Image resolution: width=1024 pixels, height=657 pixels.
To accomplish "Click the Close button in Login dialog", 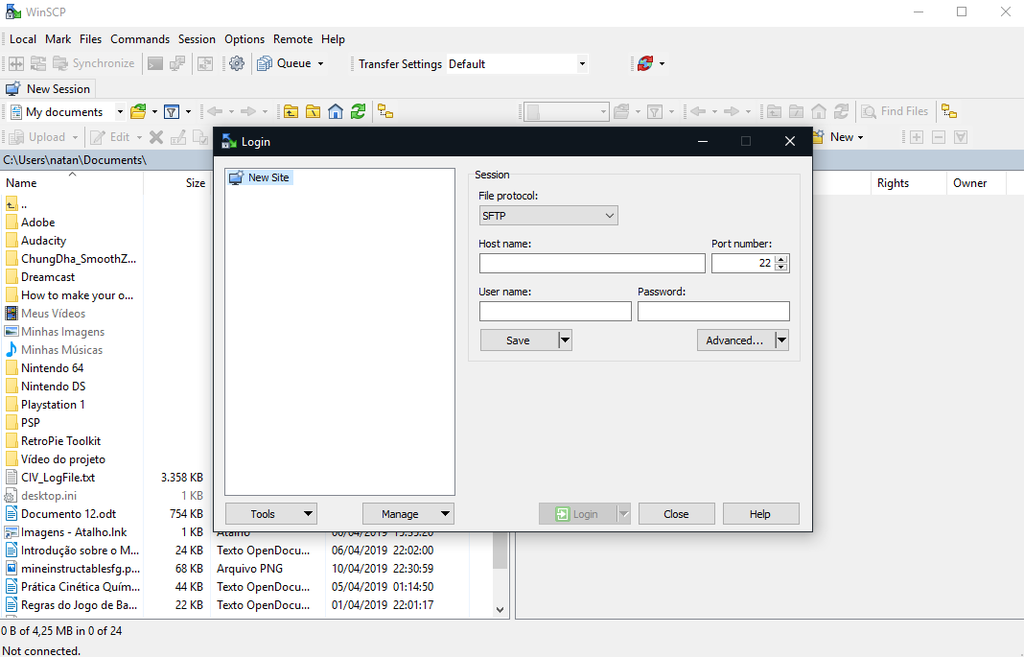I will point(676,514).
